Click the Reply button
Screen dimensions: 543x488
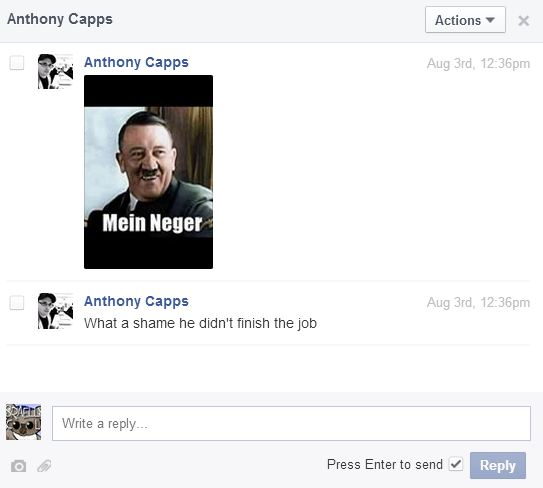pos(498,465)
